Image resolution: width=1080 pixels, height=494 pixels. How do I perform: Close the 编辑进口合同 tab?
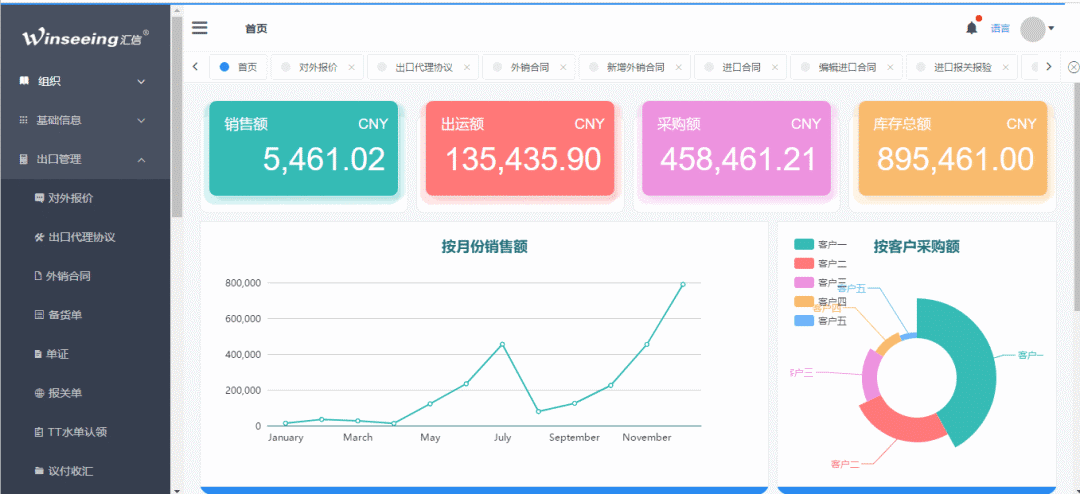[890, 67]
